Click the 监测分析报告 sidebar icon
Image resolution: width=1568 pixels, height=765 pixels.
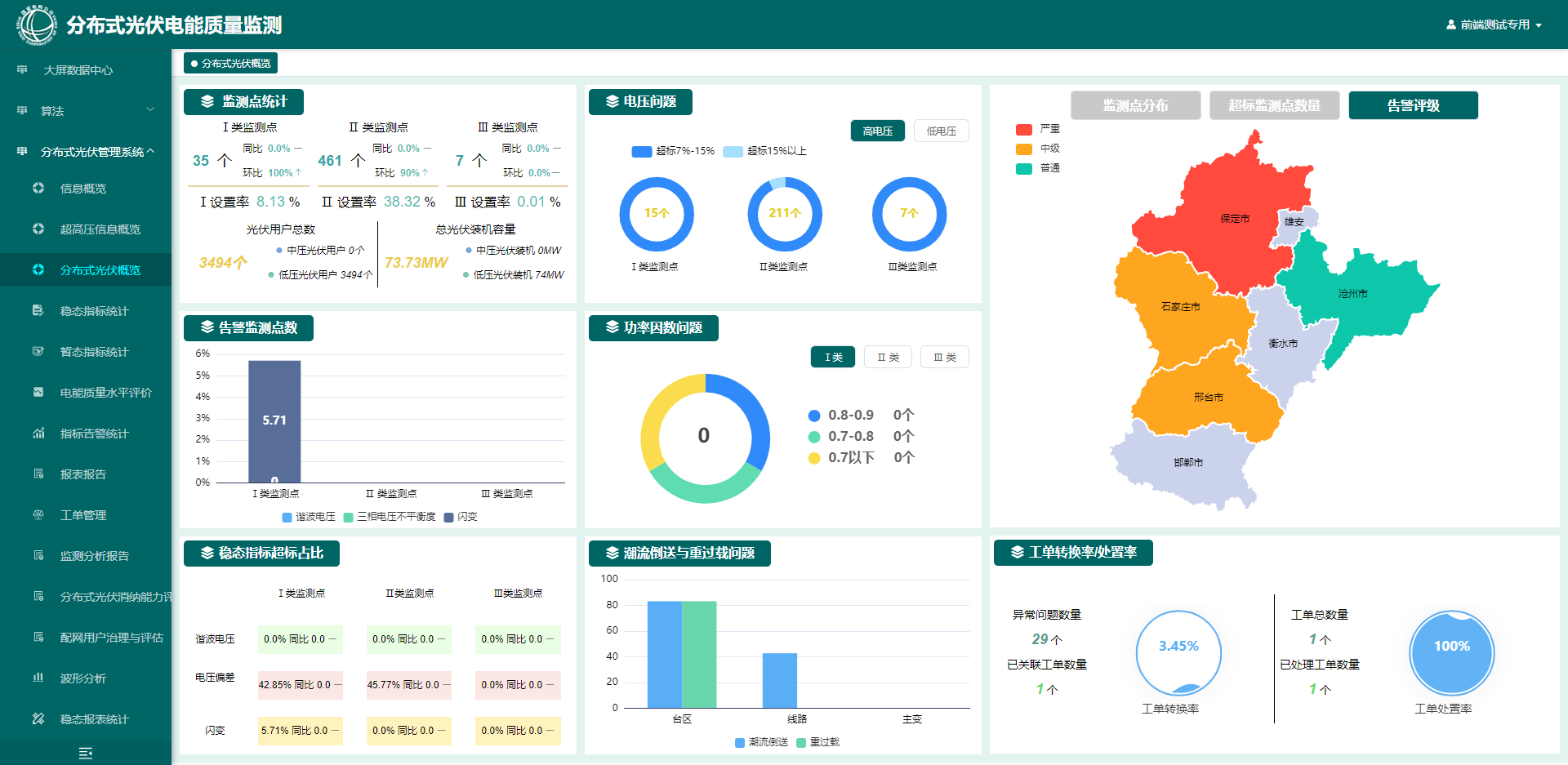click(38, 556)
